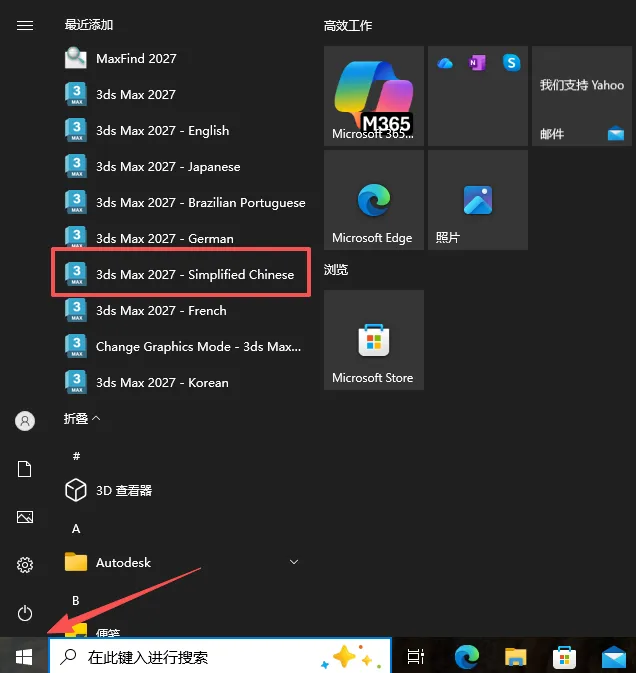The image size is (636, 673).
Task: Open the user account icon
Action: coord(25,421)
